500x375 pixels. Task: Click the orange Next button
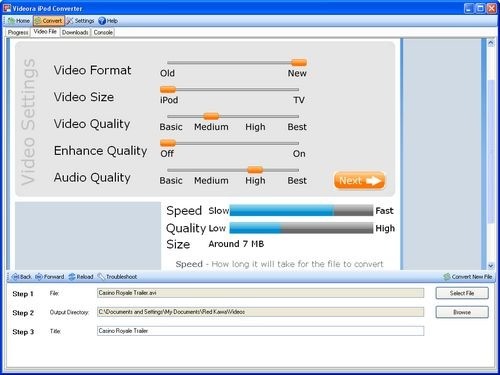point(359,181)
